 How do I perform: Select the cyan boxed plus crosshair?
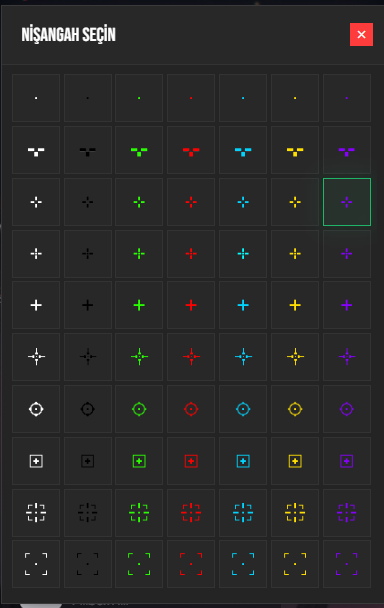243,461
